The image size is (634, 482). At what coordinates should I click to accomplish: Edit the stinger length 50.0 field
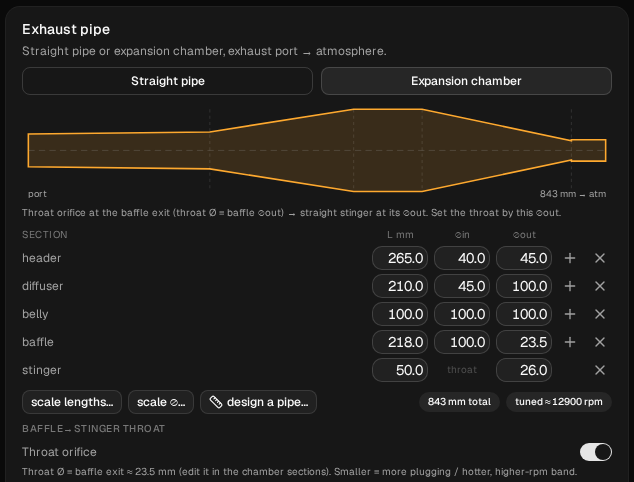(400, 370)
